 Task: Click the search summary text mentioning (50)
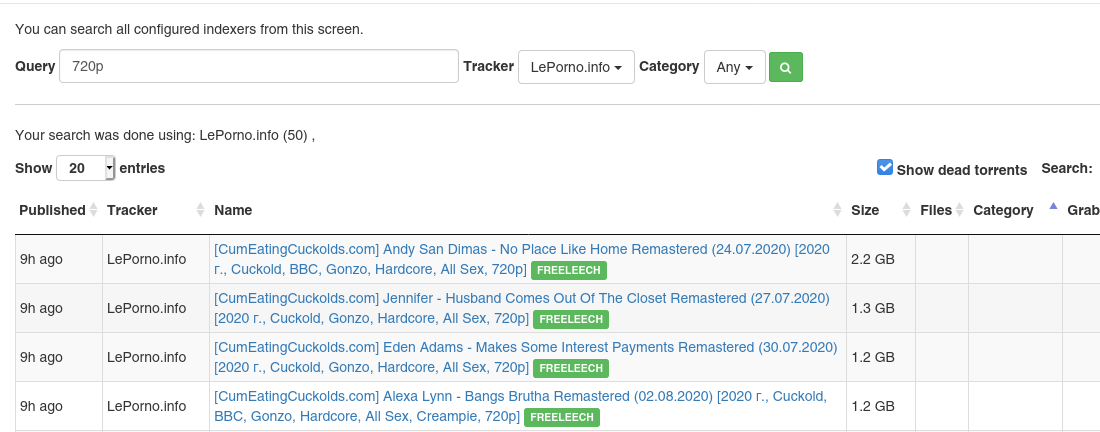pos(165,135)
